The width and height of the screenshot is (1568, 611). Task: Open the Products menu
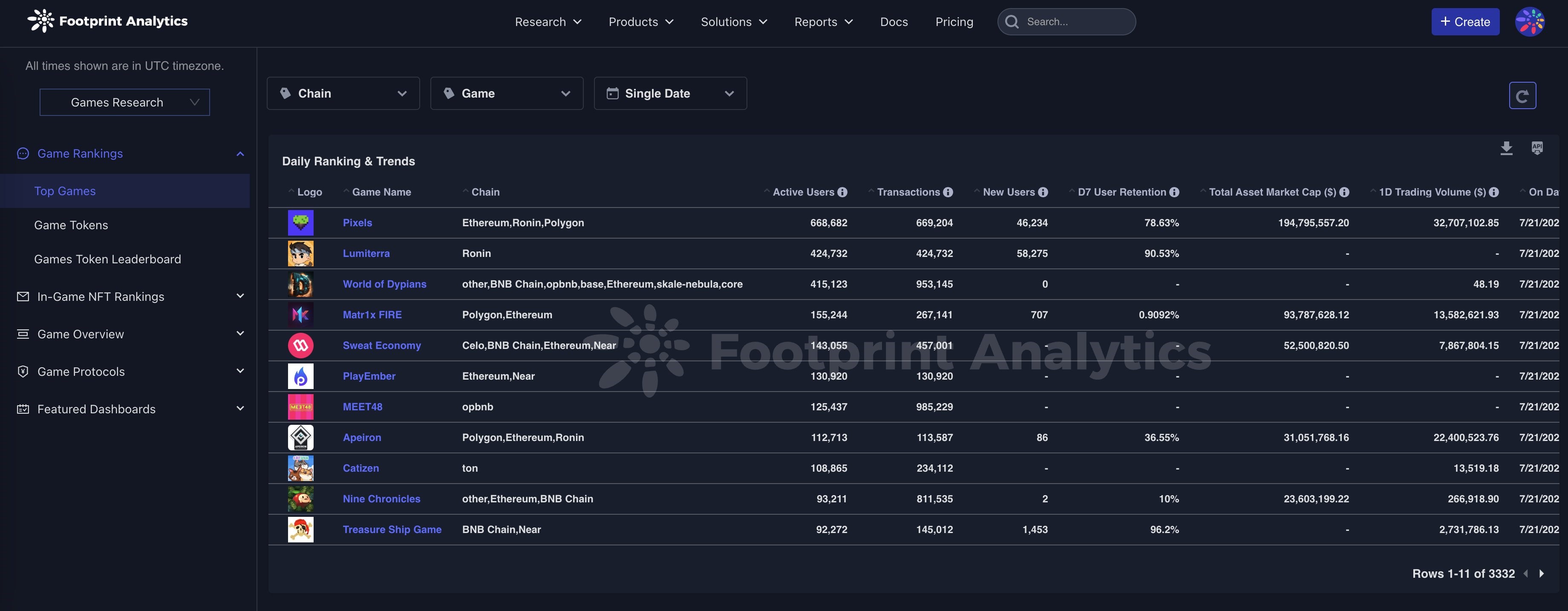tap(641, 22)
